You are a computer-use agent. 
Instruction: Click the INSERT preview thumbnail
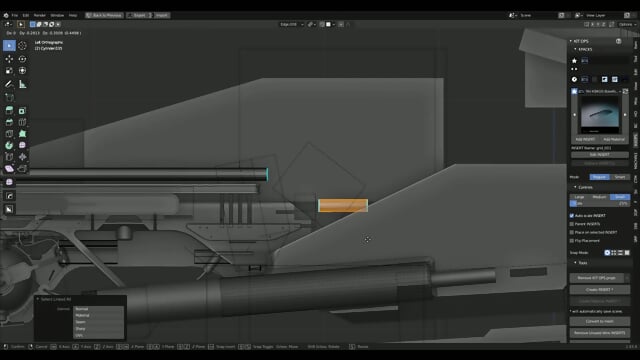point(600,115)
